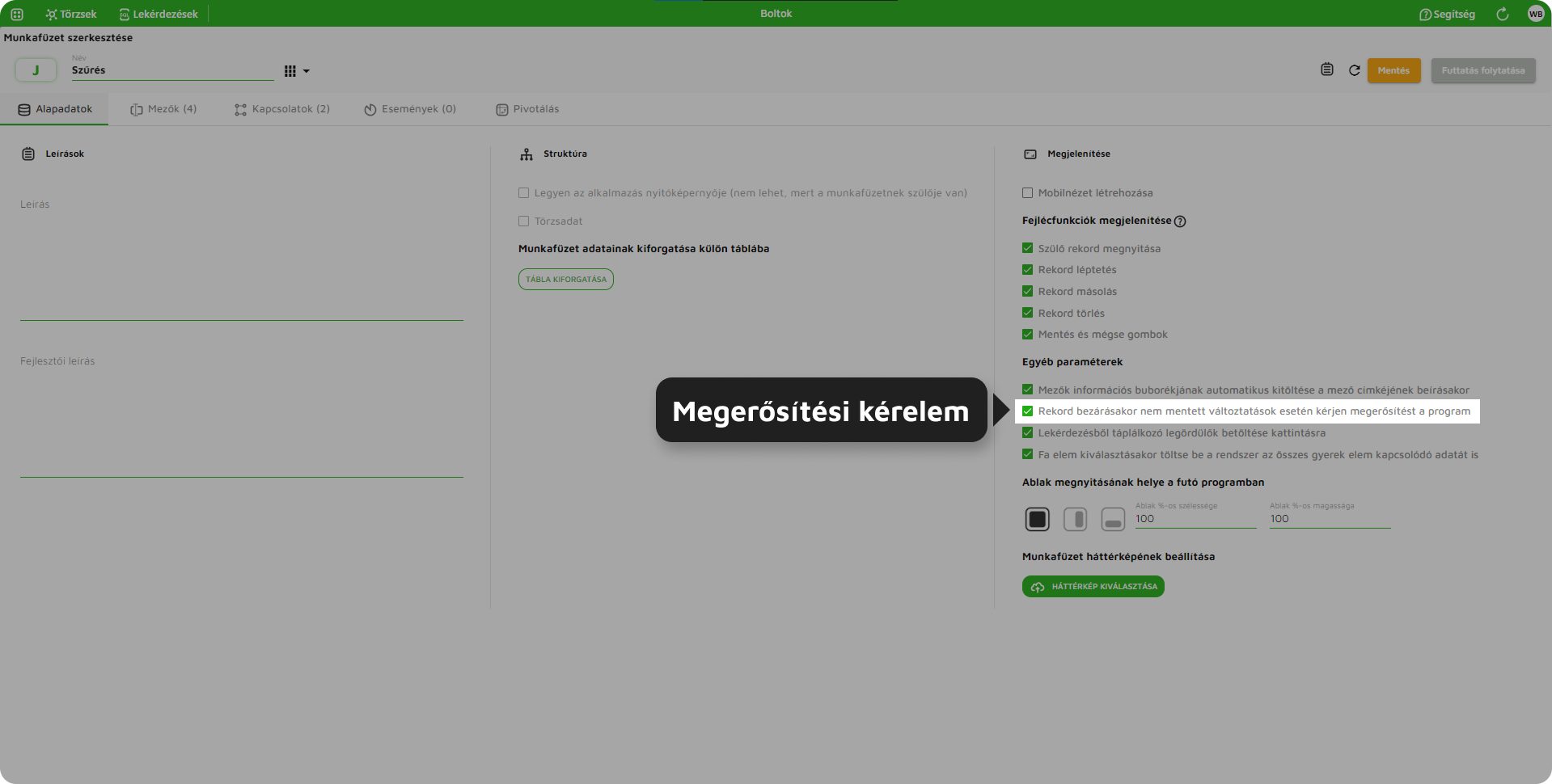Uncheck Szülő rekord megnyitása
The width and height of the screenshot is (1552, 784).
point(1027,248)
